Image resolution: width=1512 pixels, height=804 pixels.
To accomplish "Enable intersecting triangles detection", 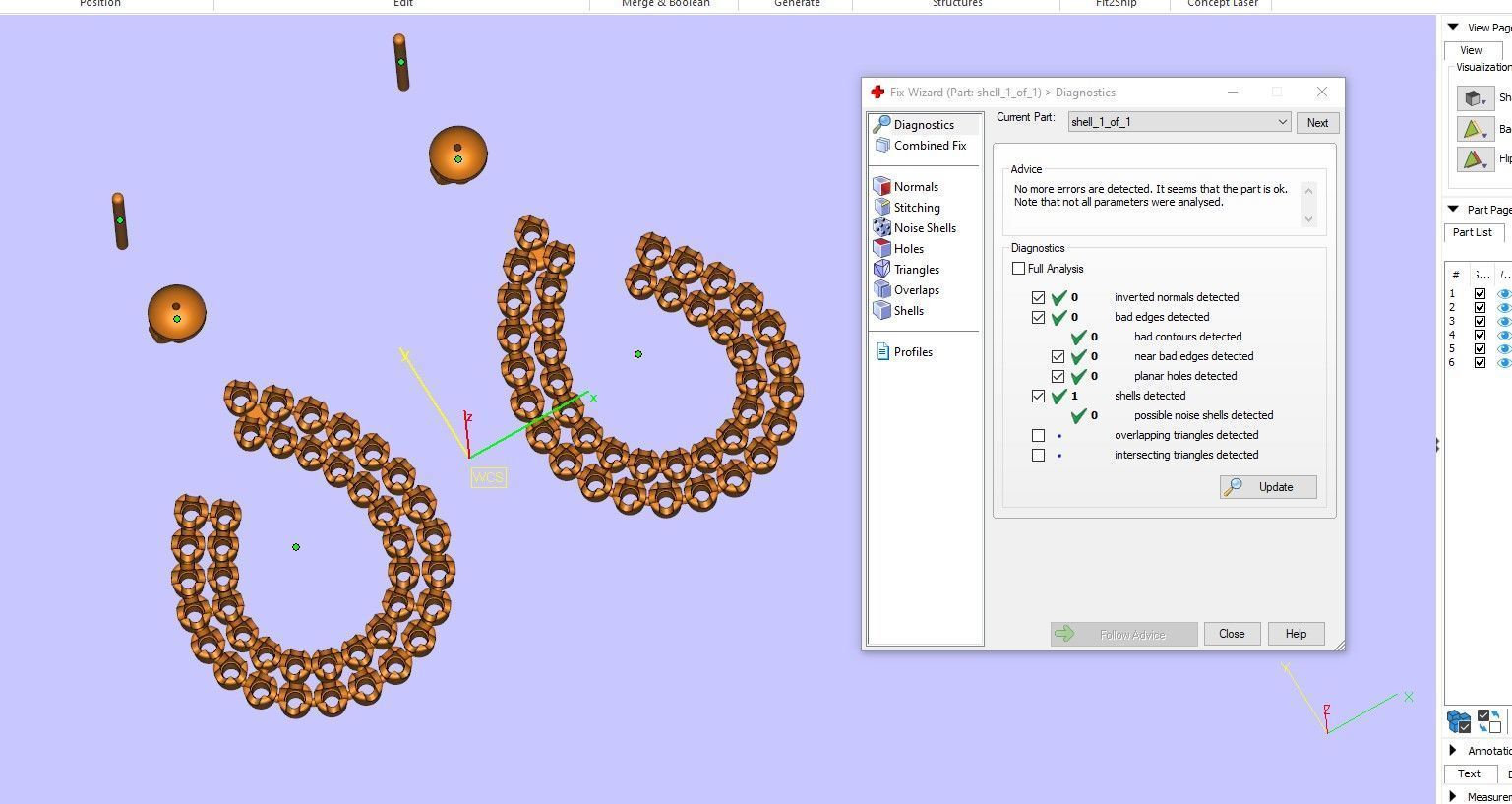I will click(x=1038, y=455).
